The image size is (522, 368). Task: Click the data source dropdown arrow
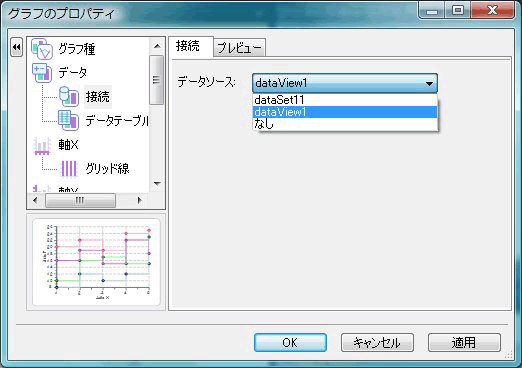(429, 83)
